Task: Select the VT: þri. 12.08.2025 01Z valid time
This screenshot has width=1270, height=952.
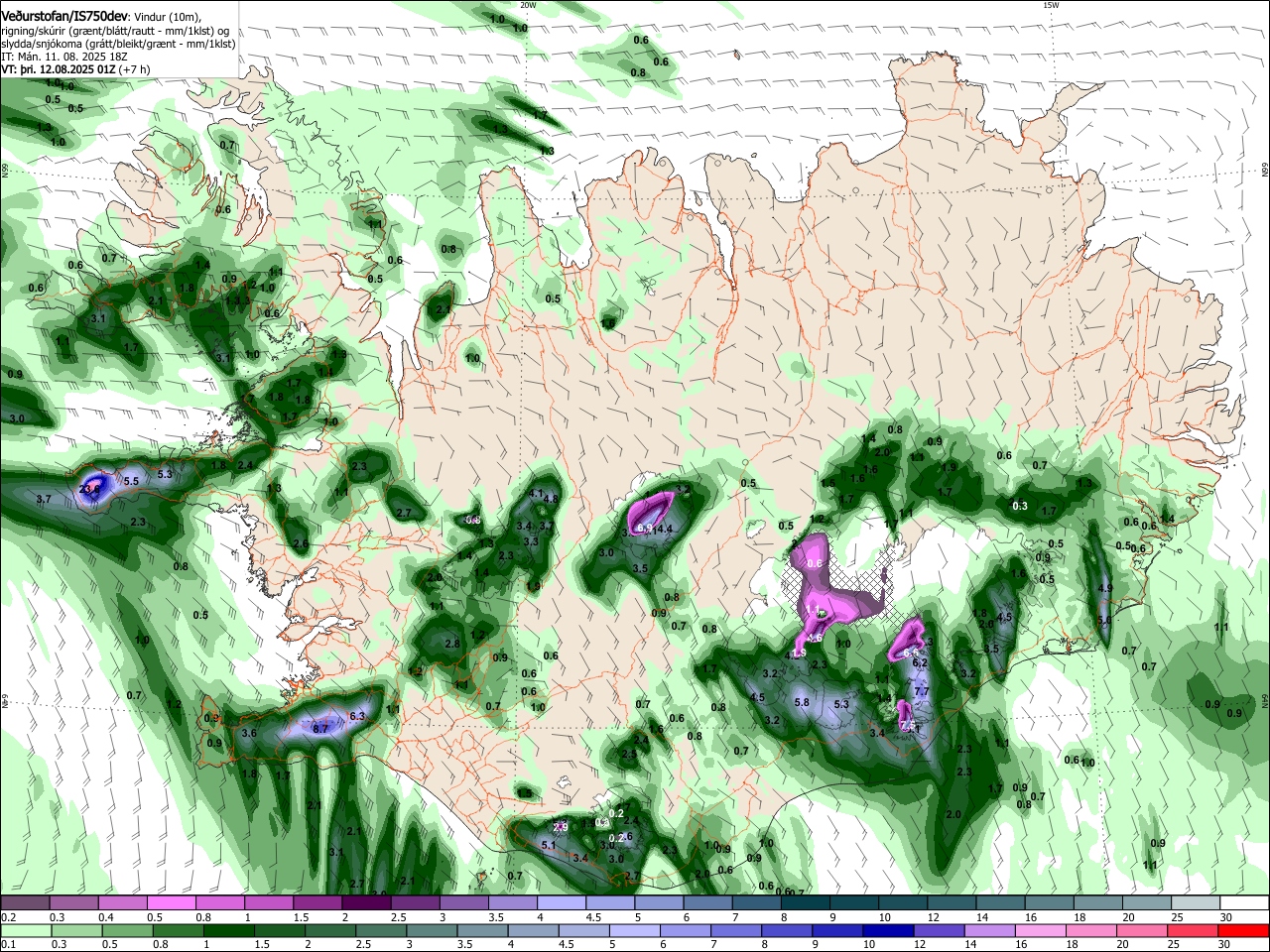Action: click(59, 69)
